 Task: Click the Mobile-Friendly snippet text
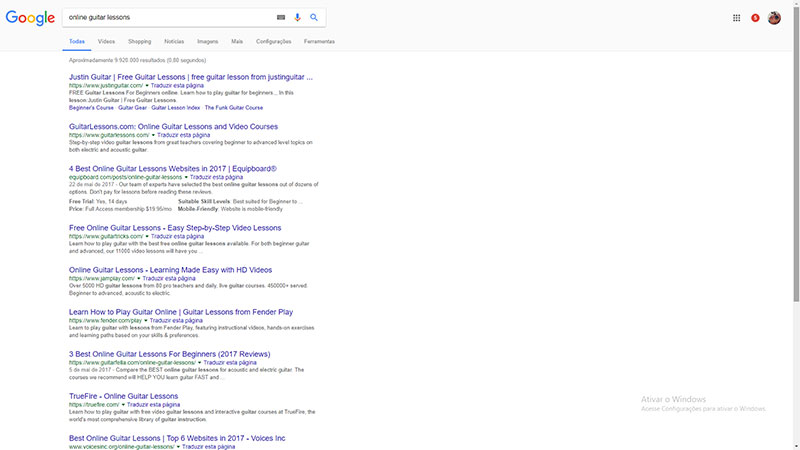[230, 209]
